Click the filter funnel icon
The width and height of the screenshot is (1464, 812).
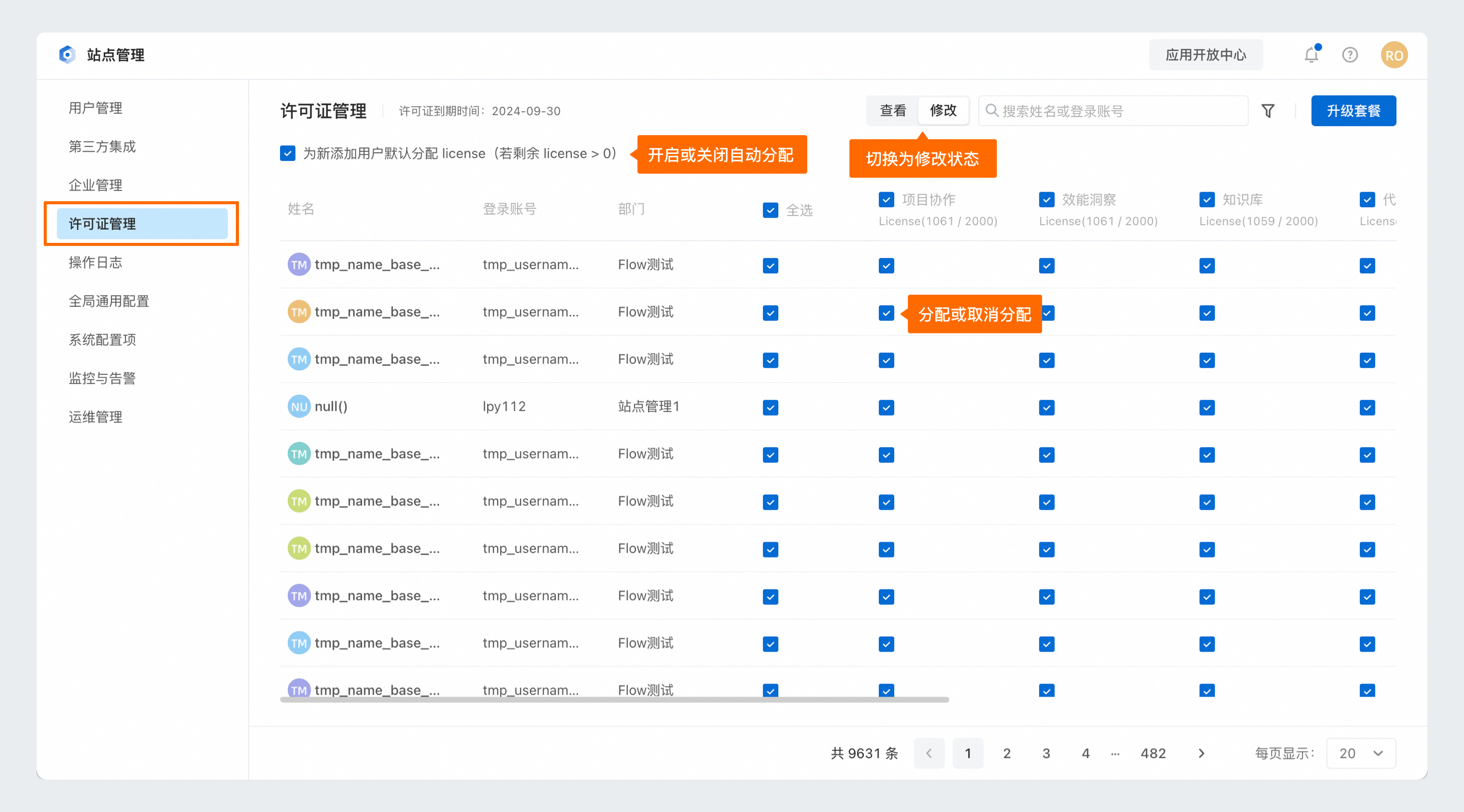(1268, 111)
